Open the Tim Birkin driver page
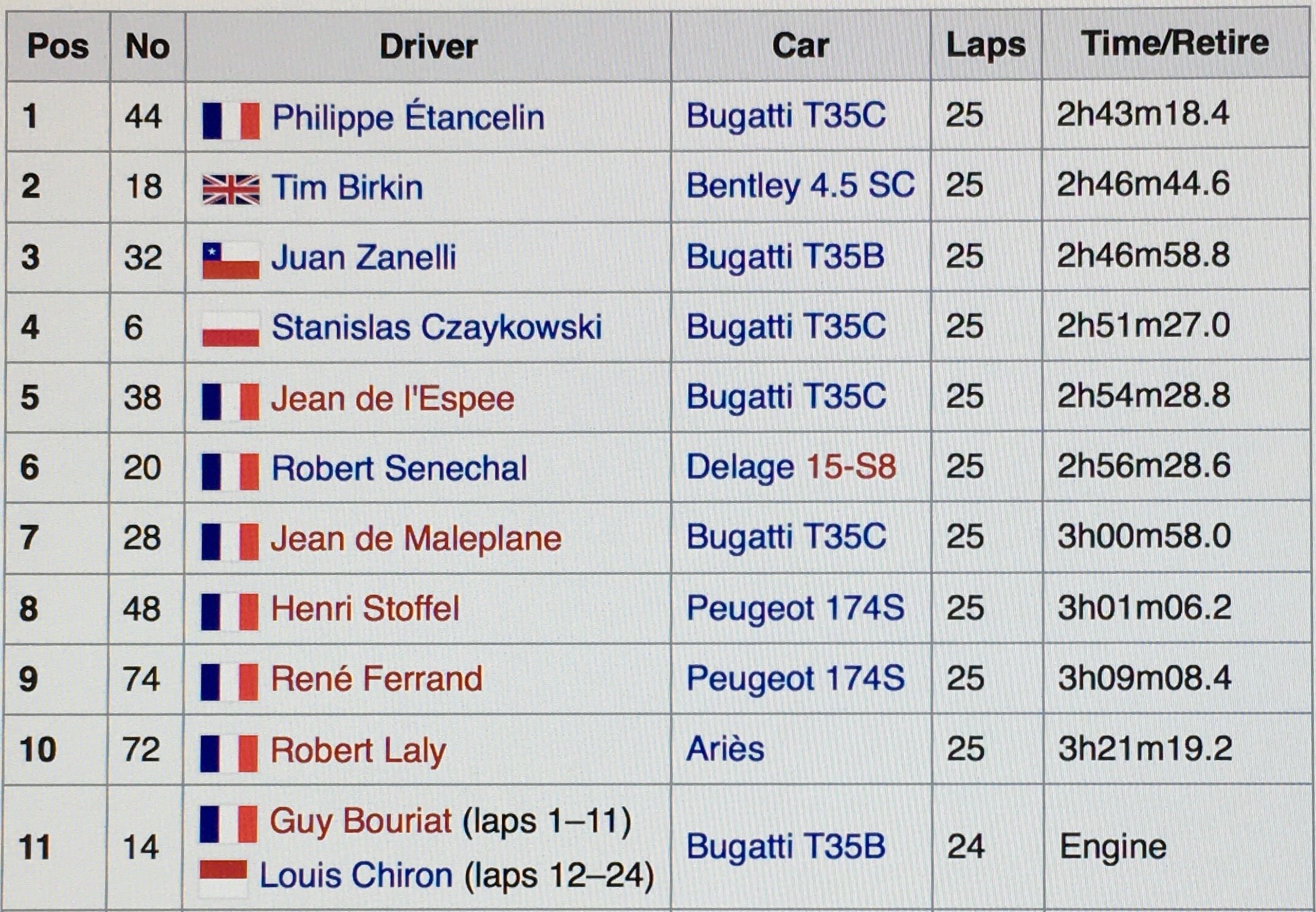This screenshot has width=1316, height=912. click(347, 188)
